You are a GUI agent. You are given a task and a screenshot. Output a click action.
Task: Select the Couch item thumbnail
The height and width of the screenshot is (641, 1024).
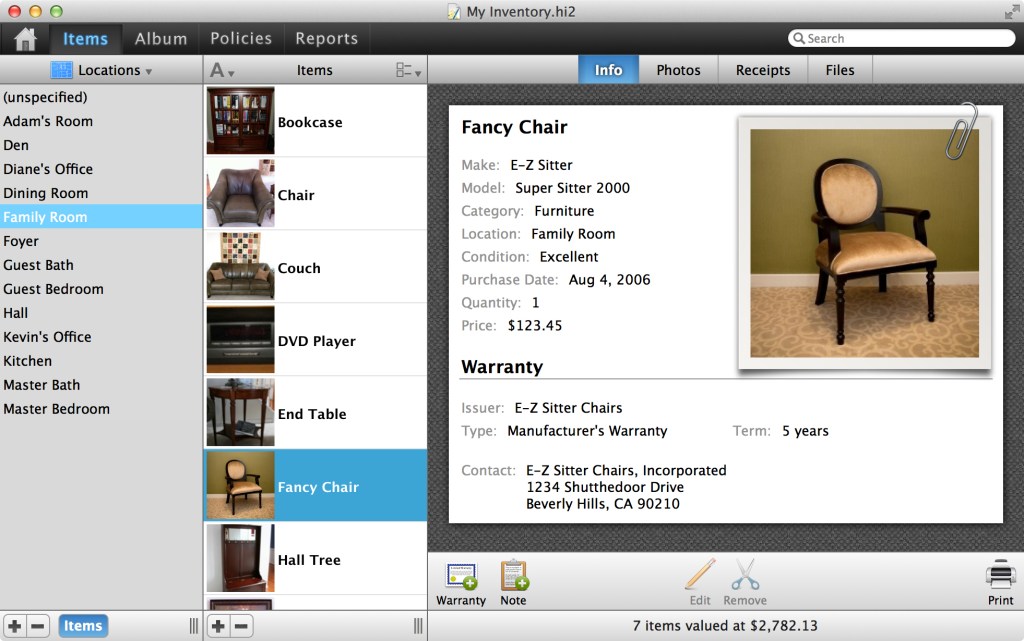[x=240, y=267]
